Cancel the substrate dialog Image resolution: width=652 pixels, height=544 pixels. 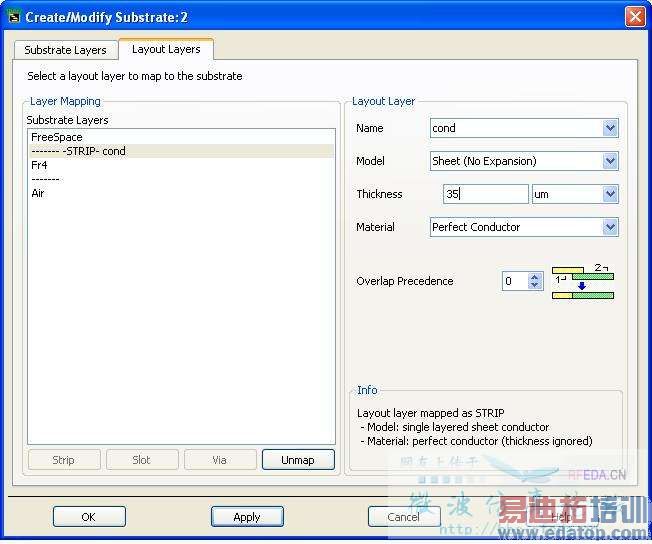tap(404, 517)
